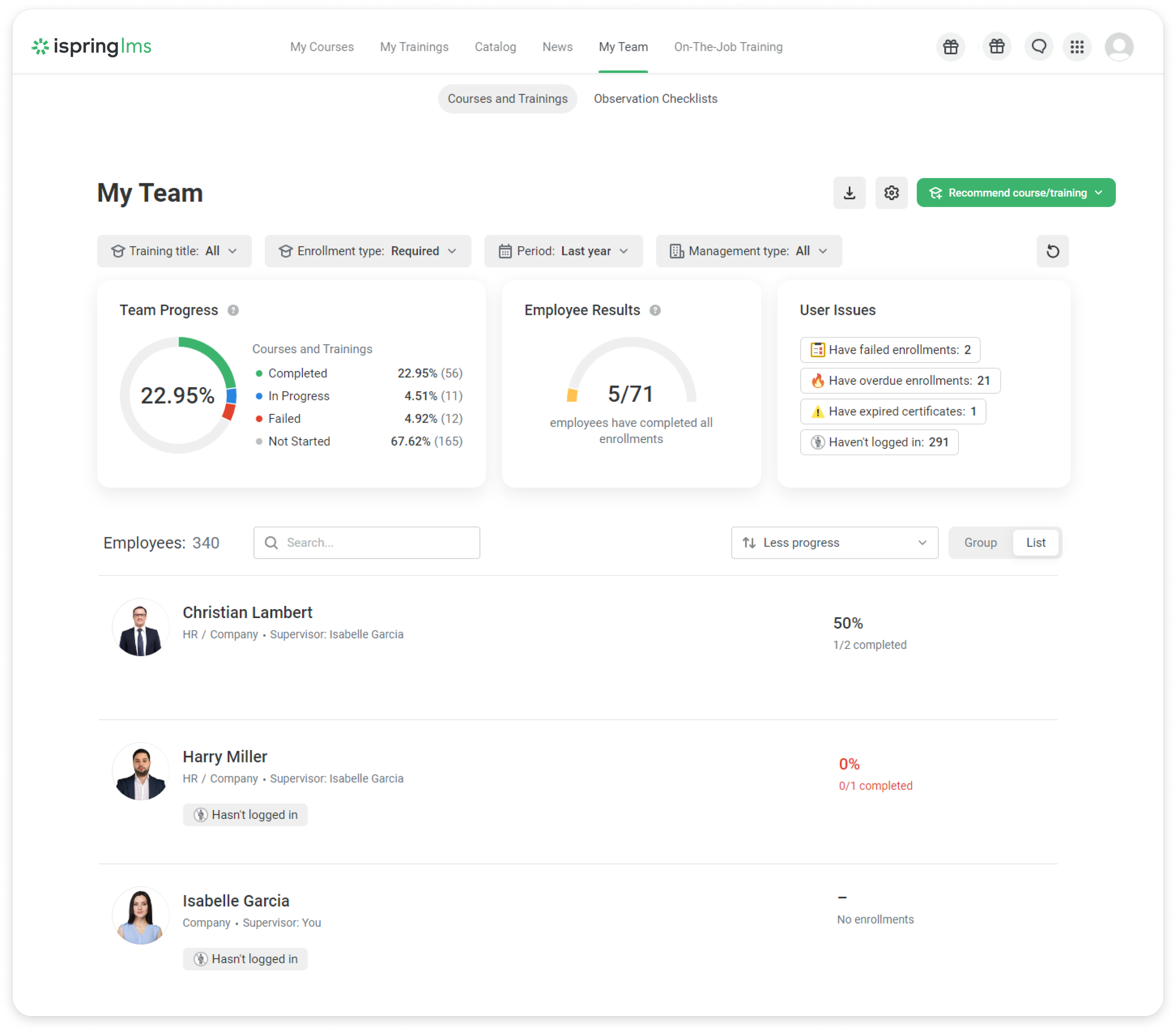The image size is (1176, 1032).
Task: Switch employee view to Group
Action: (x=980, y=542)
